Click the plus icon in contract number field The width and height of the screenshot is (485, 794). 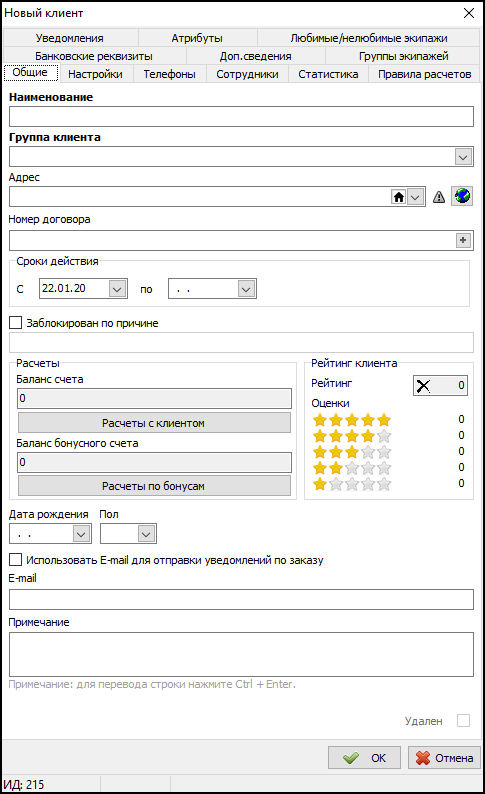463,240
